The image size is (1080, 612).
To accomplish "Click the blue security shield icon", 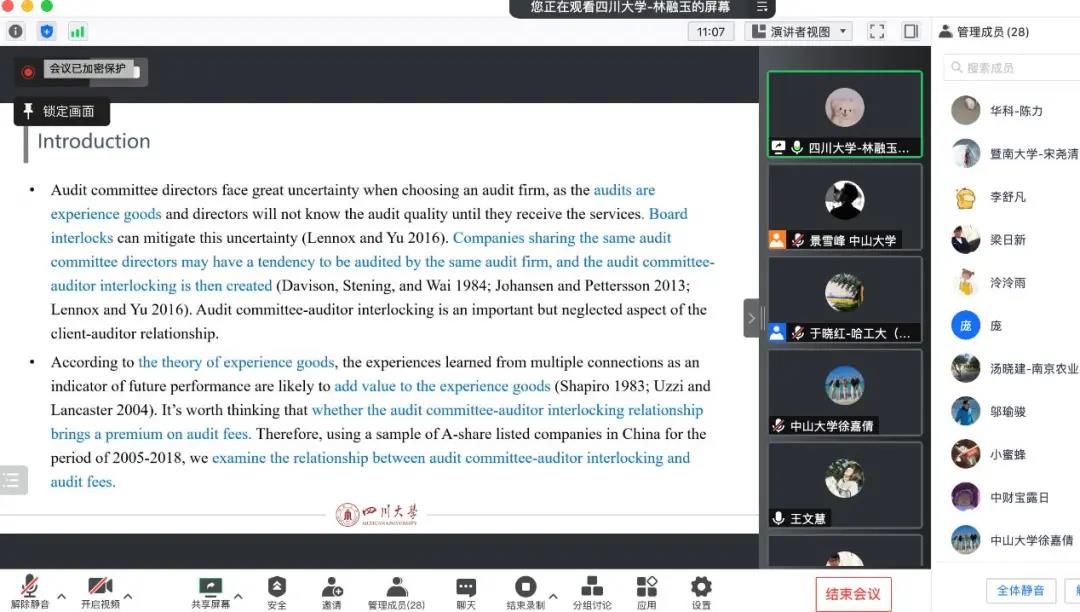I will (x=47, y=31).
